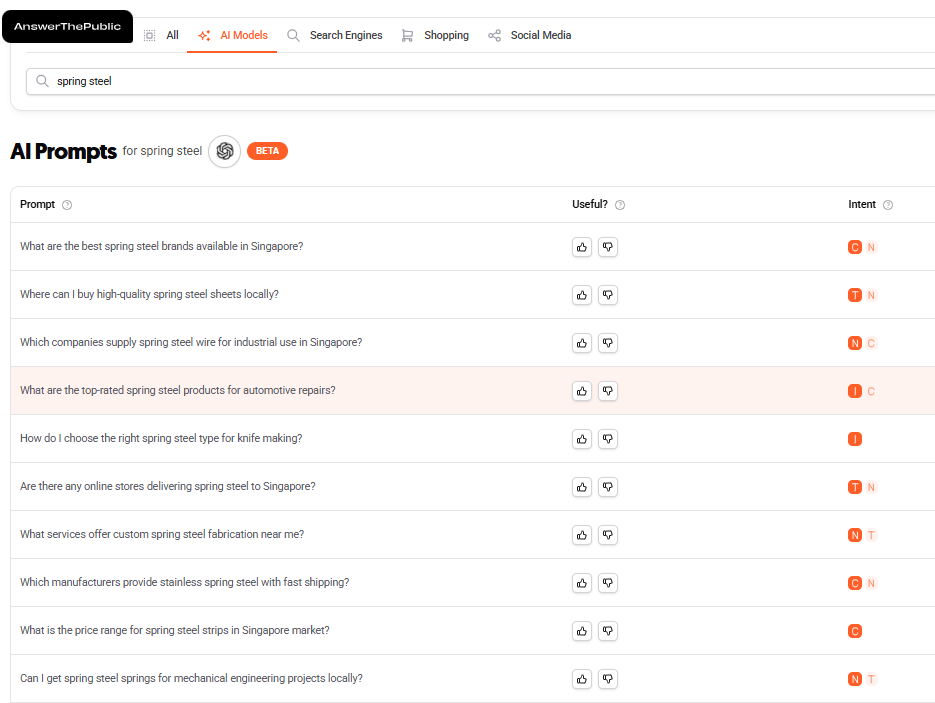Image resolution: width=935 pixels, height=703 pixels.
Task: Click the AnswerThePublic logo
Action: click(67, 26)
